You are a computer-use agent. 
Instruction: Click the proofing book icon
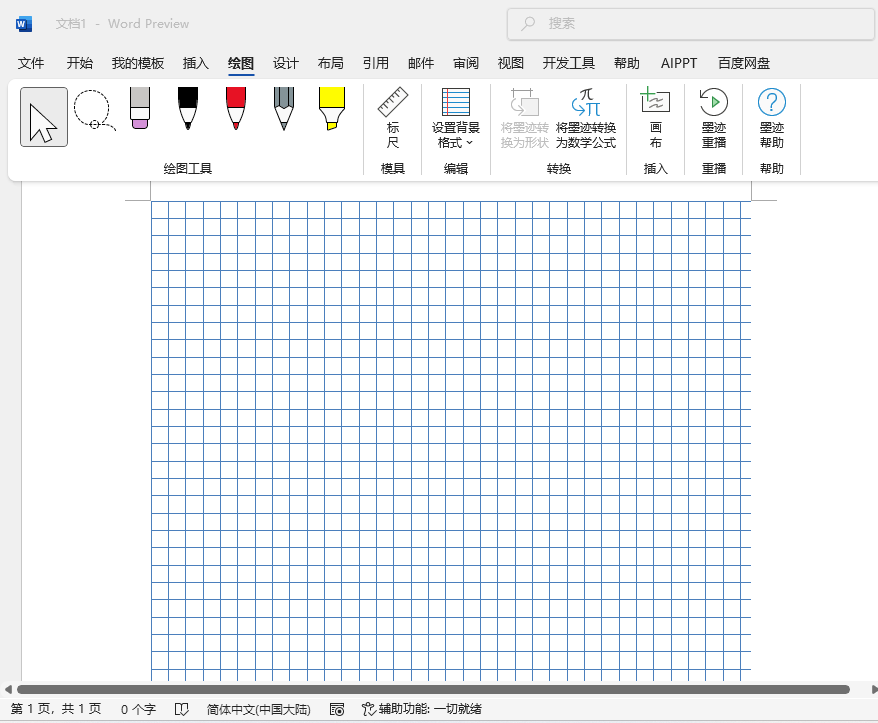tap(182, 710)
